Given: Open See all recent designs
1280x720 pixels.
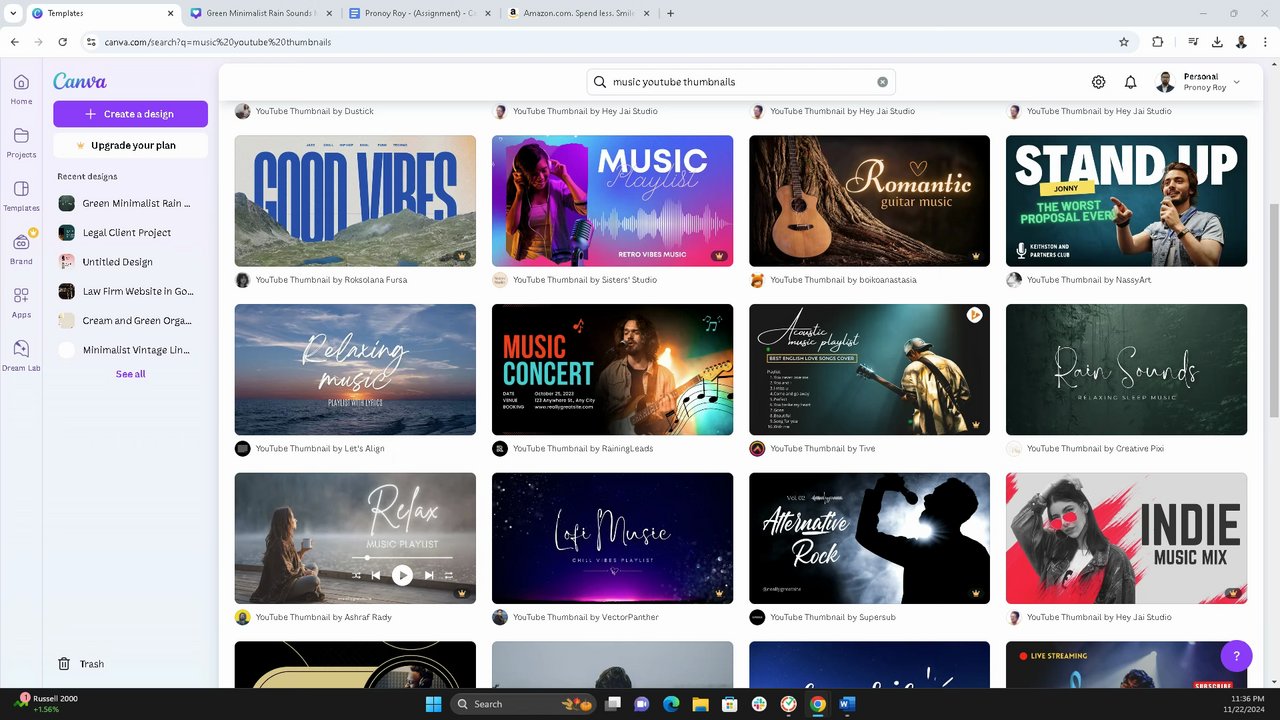Looking at the screenshot, I should [130, 374].
